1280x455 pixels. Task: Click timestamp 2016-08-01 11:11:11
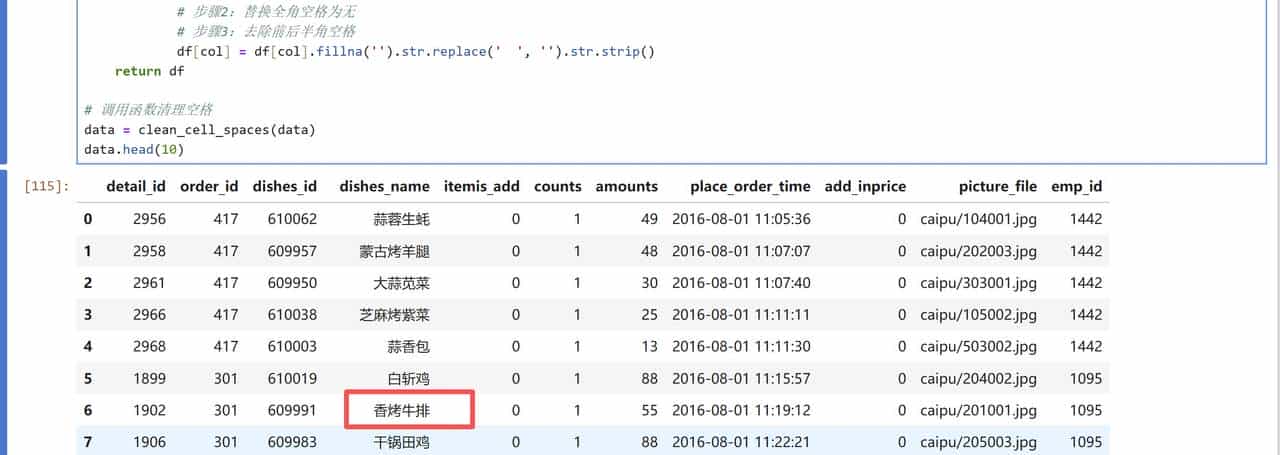click(741, 315)
